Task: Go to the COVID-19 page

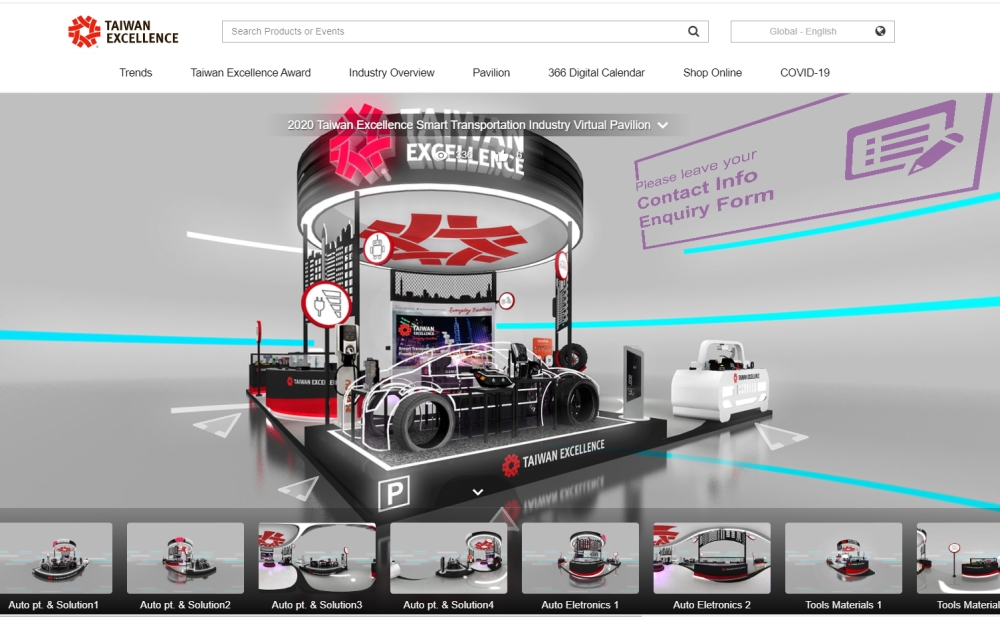Action: pos(804,73)
